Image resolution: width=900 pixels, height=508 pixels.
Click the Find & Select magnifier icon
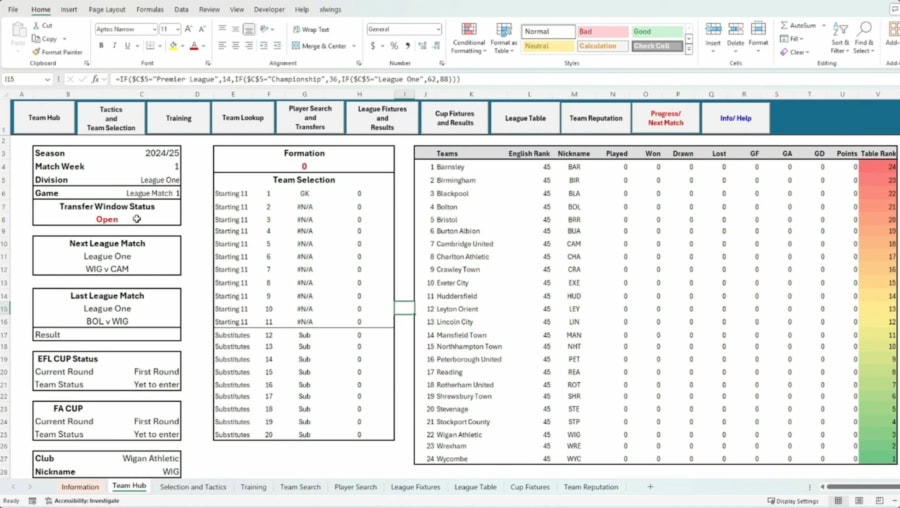[x=864, y=34]
